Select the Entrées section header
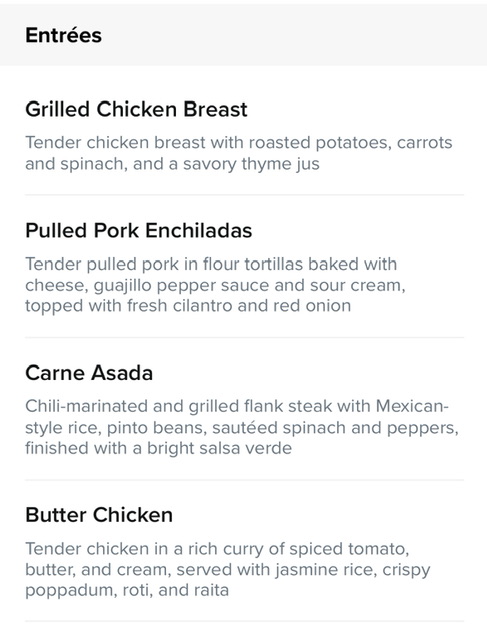Image resolution: width=487 pixels, height=640 pixels. [63, 35]
